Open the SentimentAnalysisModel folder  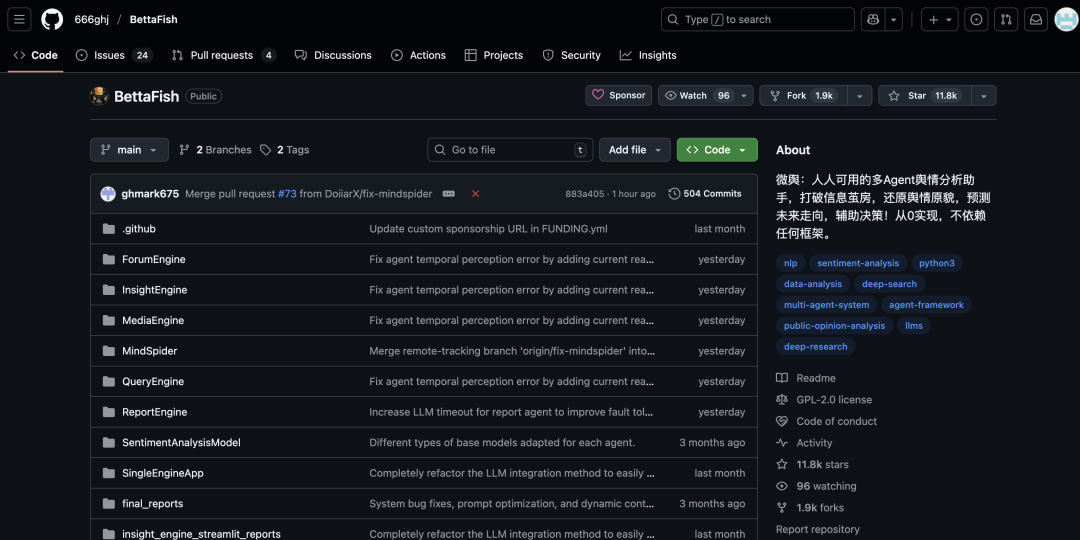[x=181, y=443]
